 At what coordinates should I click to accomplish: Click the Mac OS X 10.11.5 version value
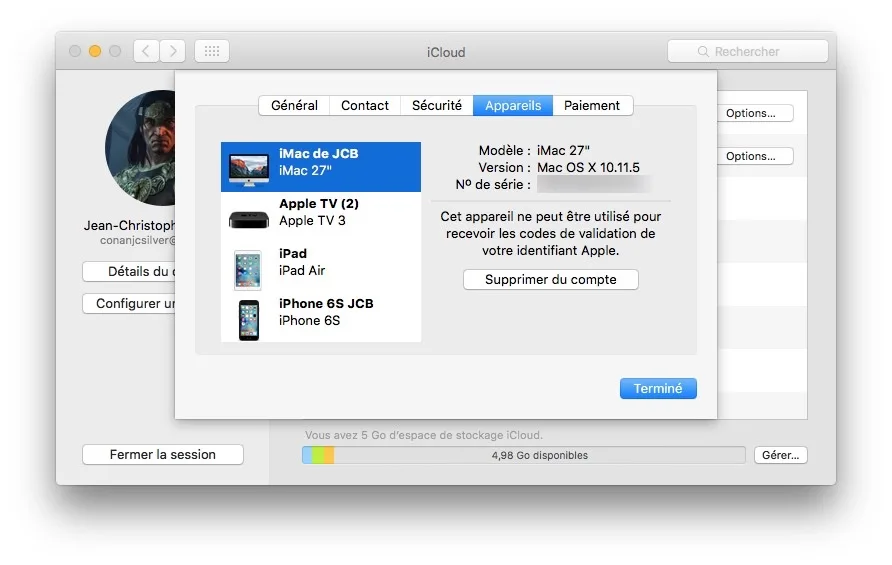[588, 167]
